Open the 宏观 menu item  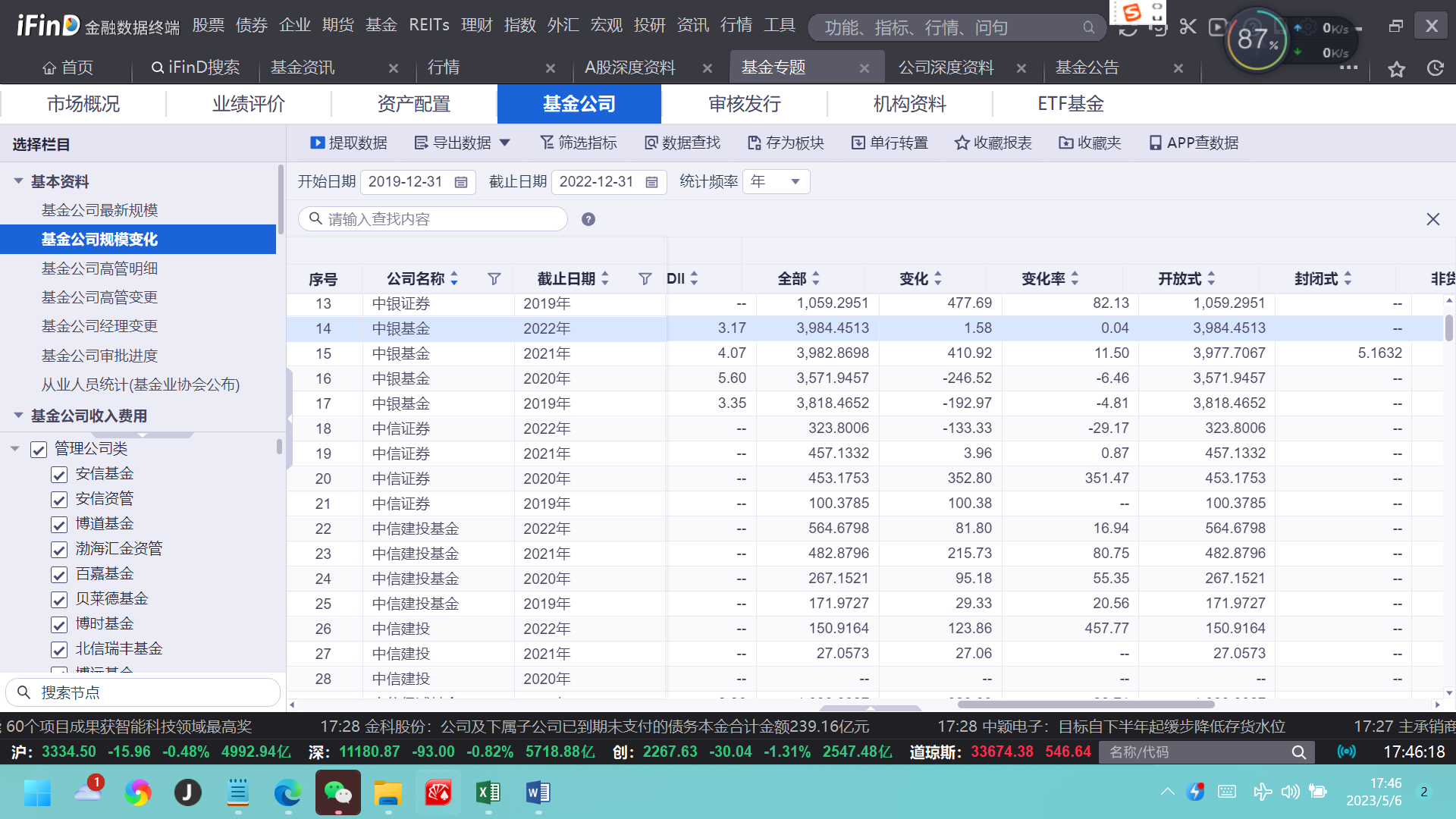[x=606, y=25]
